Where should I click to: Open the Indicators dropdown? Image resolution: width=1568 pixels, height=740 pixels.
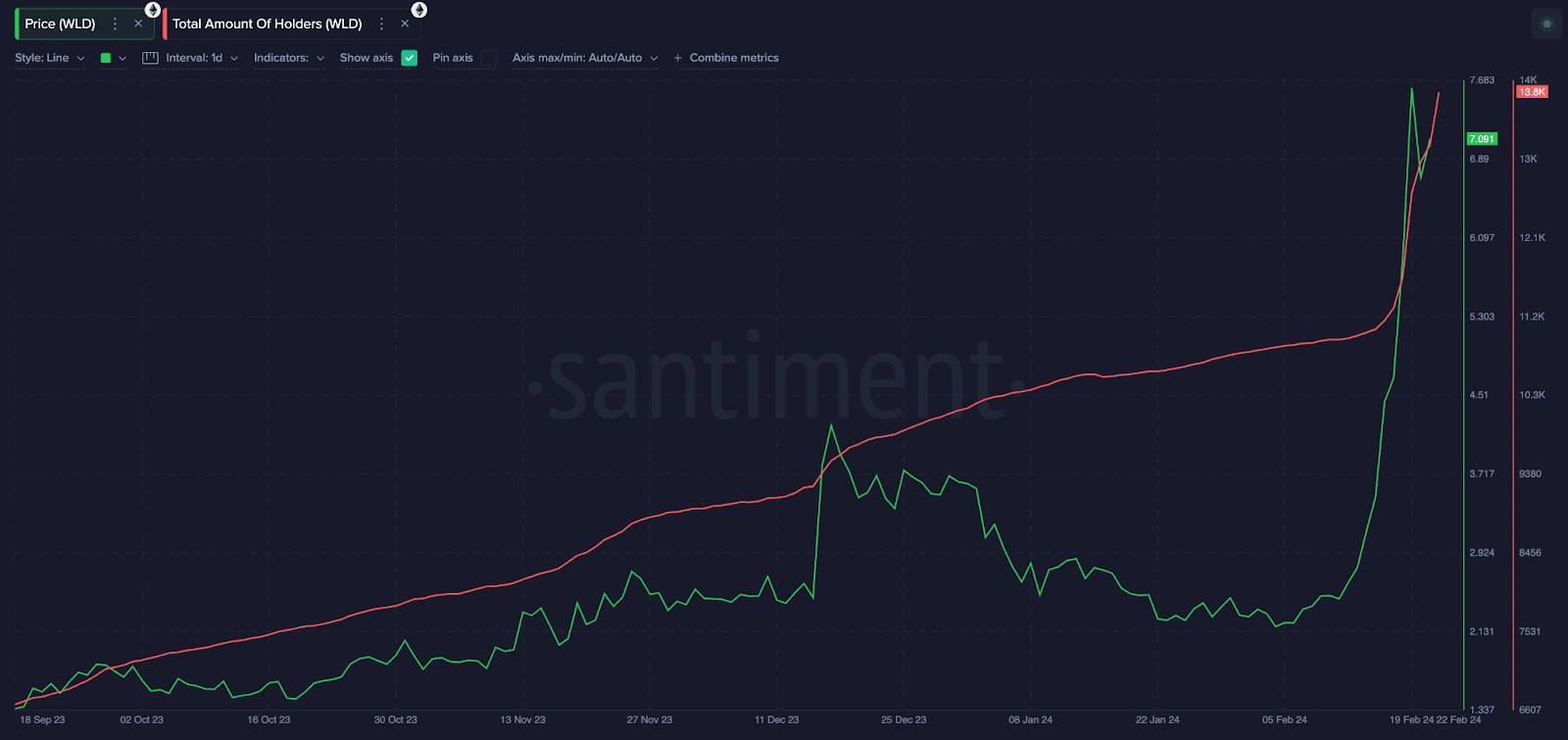[x=289, y=58]
